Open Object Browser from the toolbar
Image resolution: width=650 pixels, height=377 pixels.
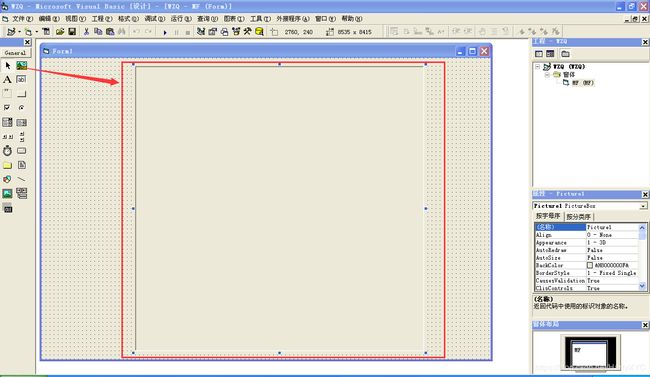pos(236,32)
